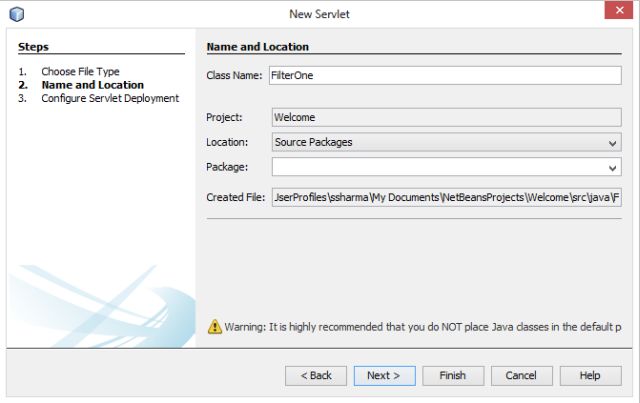Proceed with the Next button
The height and width of the screenshot is (403, 640).
click(x=383, y=375)
